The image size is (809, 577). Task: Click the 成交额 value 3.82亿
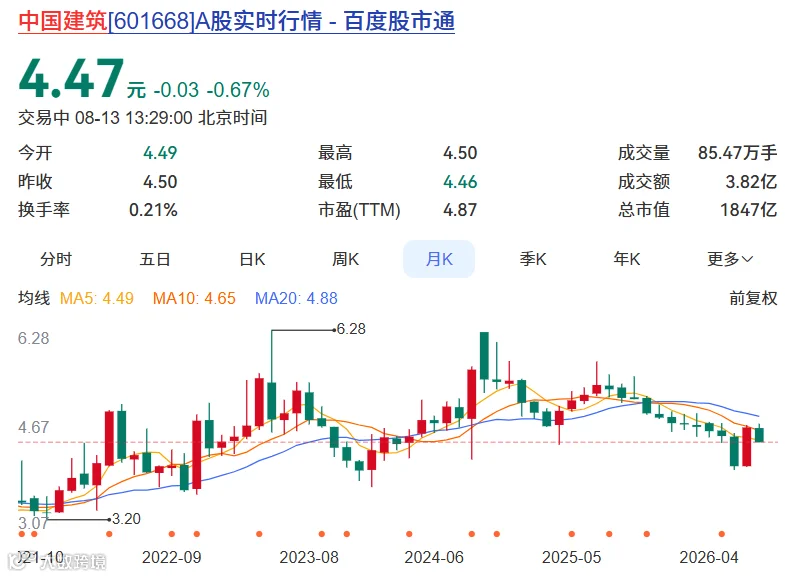pyautogui.click(x=751, y=182)
